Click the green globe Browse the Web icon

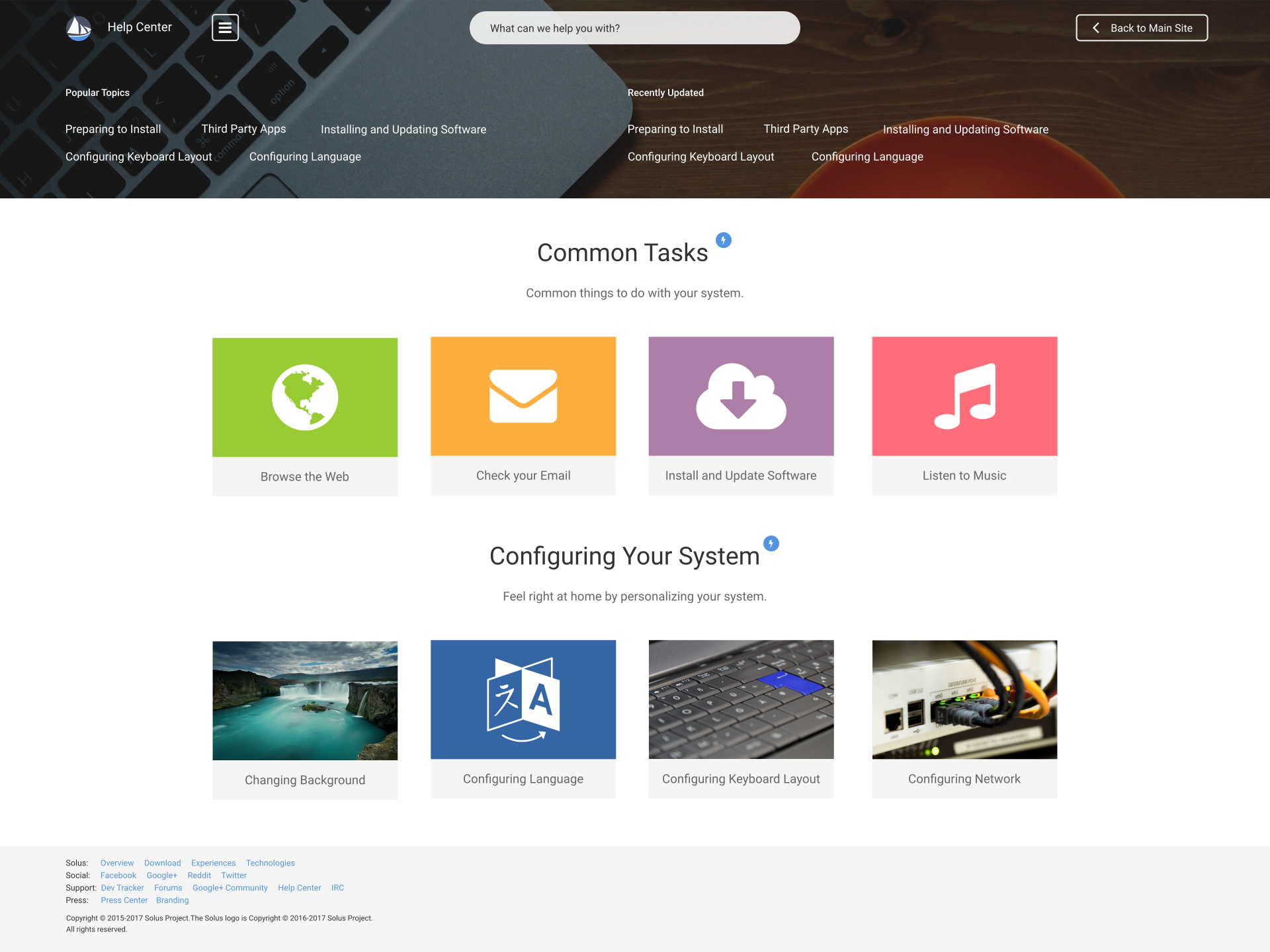pos(305,397)
